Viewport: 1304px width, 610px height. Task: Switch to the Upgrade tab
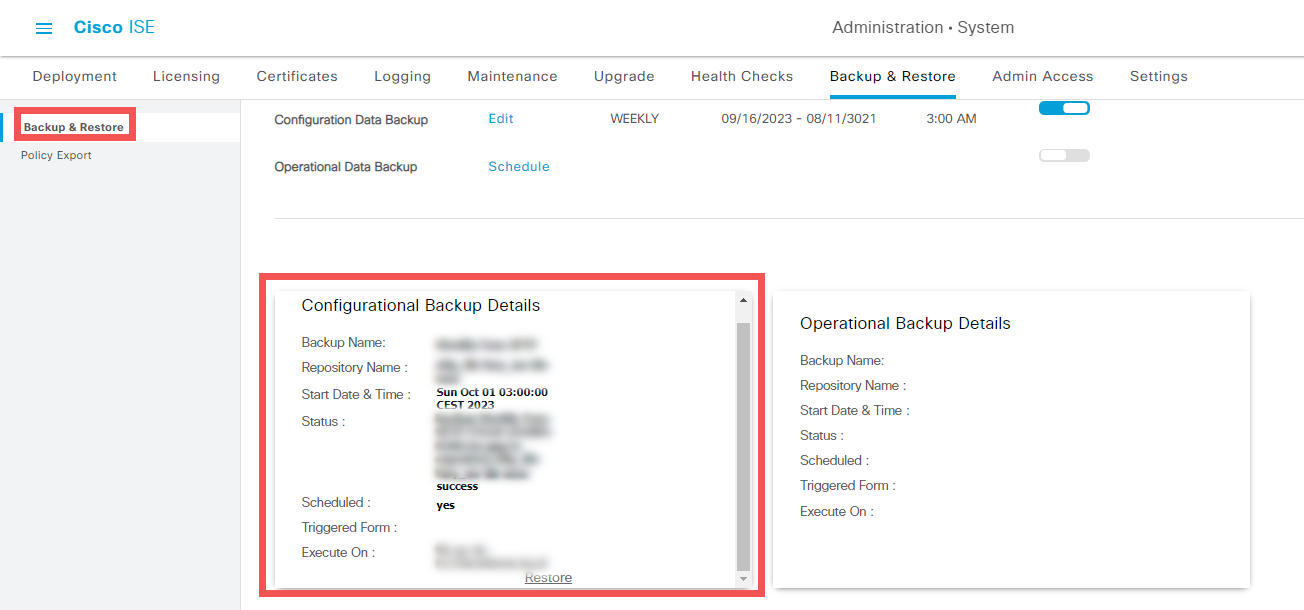(x=624, y=76)
